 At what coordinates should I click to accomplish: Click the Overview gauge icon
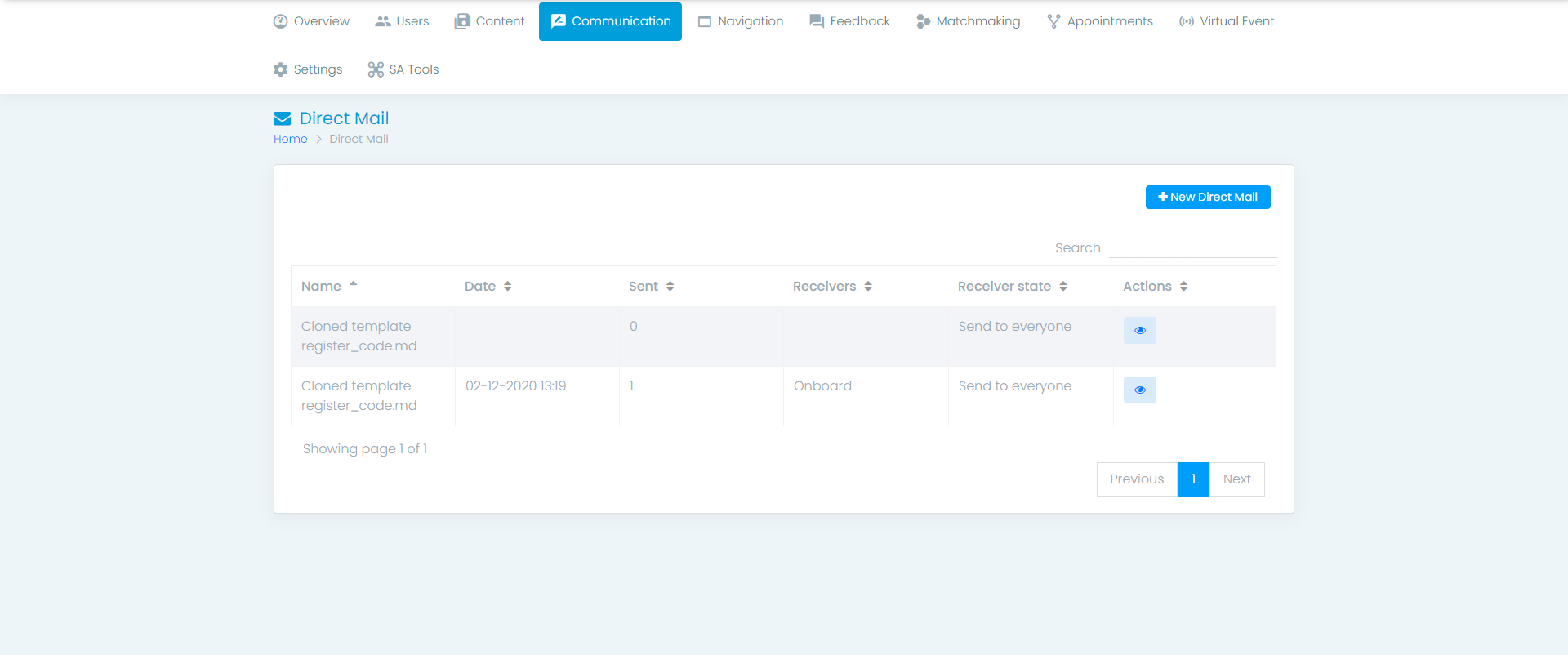tap(280, 21)
